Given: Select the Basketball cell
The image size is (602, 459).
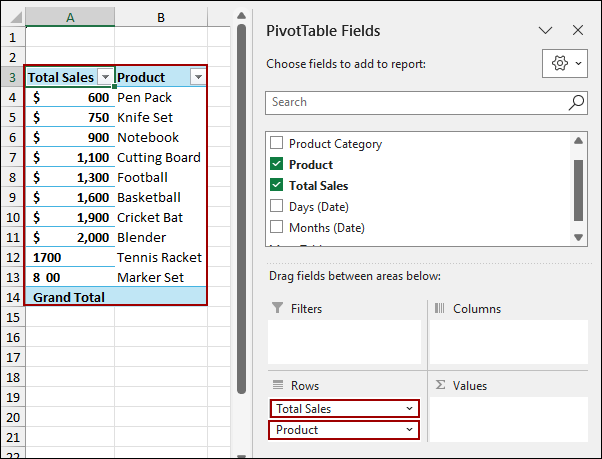Looking at the screenshot, I should pyautogui.click(x=161, y=197).
